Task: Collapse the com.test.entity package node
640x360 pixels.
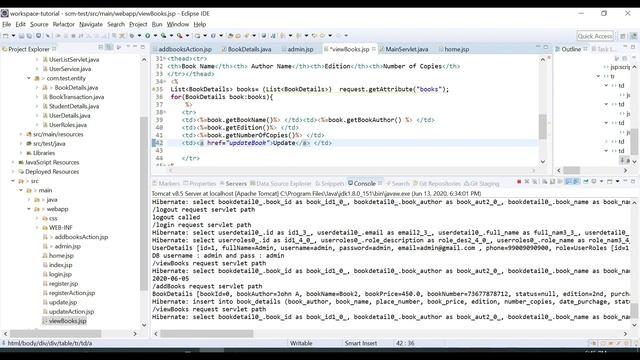Action: click(x=29, y=78)
